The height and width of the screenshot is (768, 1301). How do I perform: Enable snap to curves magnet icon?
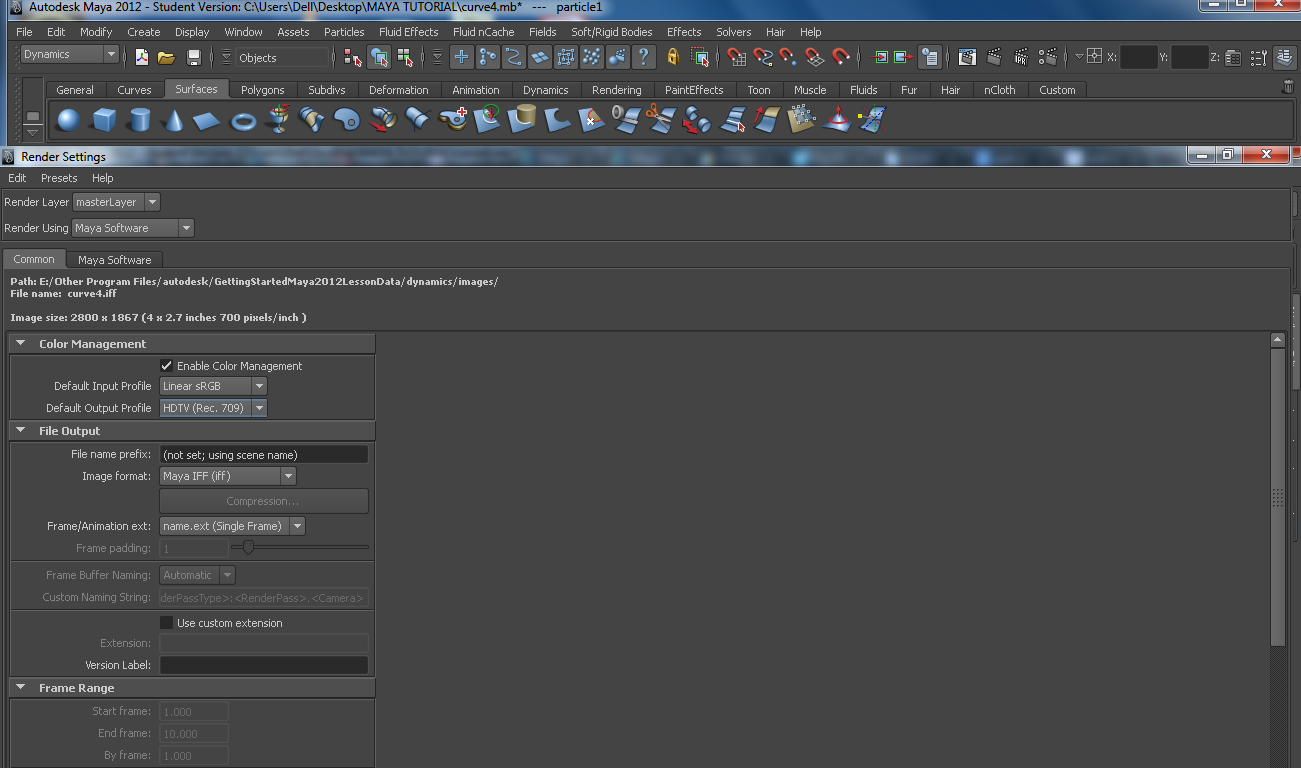pyautogui.click(x=763, y=57)
